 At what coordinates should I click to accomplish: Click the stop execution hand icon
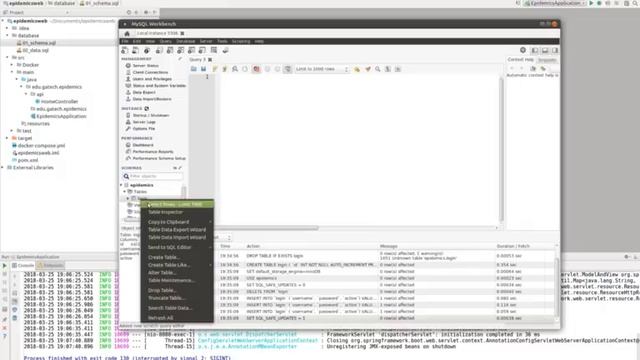(x=245, y=69)
